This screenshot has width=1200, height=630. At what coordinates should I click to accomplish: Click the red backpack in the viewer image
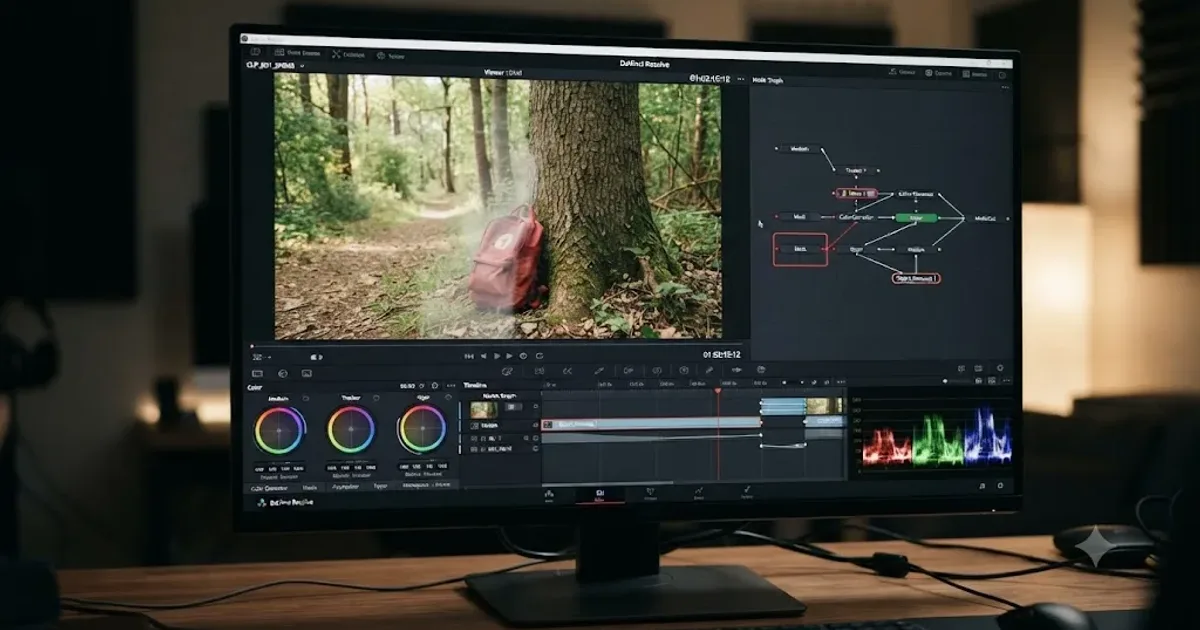tap(507, 260)
